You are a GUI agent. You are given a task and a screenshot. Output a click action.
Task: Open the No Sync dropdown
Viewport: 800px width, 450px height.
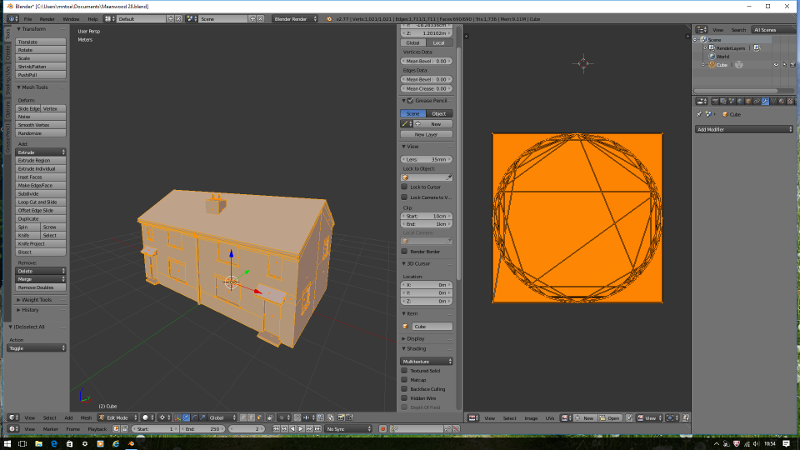[x=348, y=429]
